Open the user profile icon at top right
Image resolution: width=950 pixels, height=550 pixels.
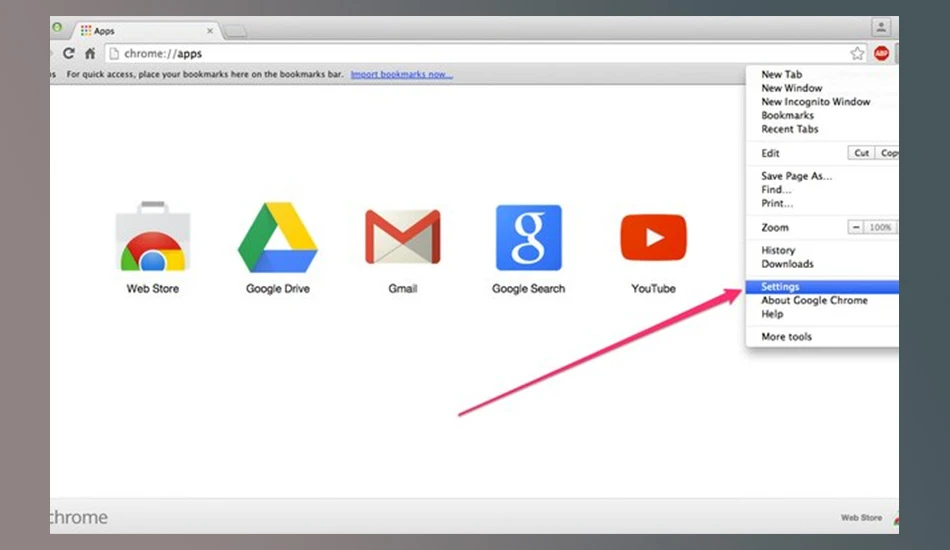click(881, 27)
